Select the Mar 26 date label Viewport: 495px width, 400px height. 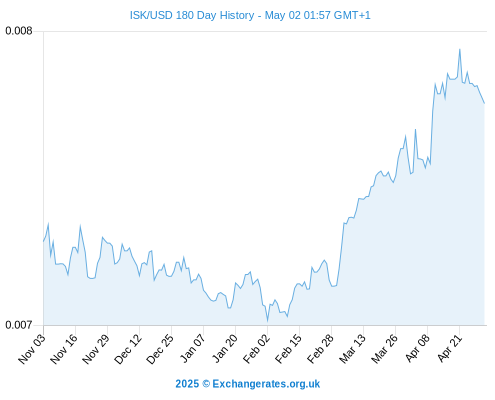[x=385, y=348]
